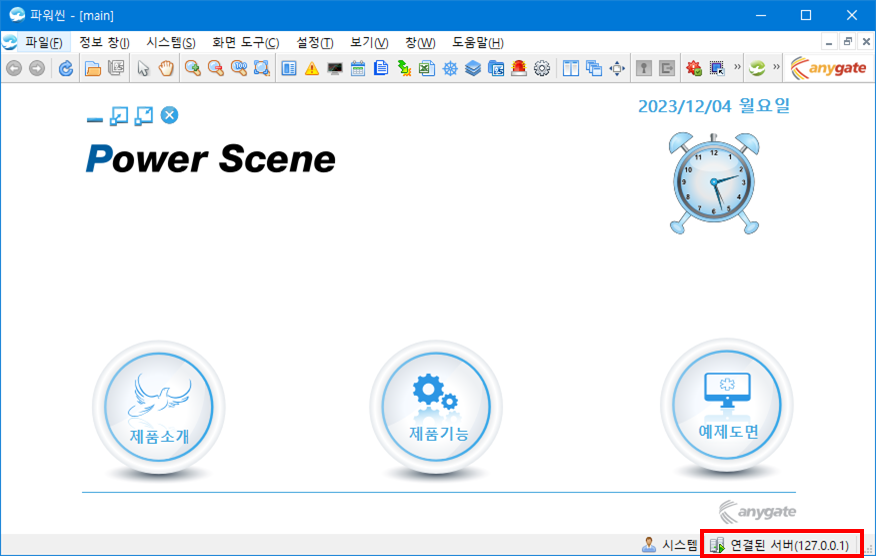876x558 pixels.
Task: Open the 창(W) menu
Action: coord(420,42)
